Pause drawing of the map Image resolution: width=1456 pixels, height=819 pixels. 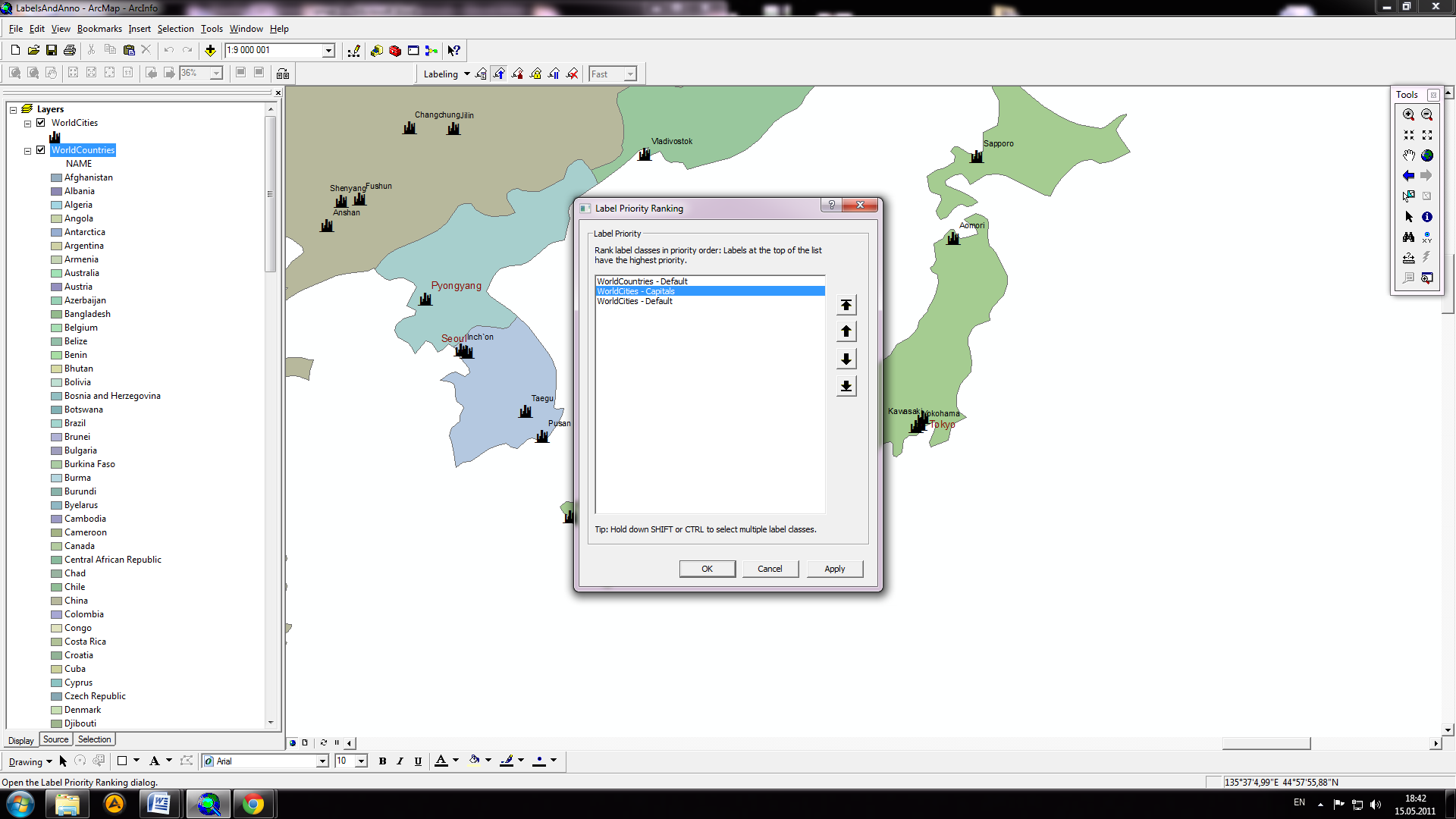[337, 743]
